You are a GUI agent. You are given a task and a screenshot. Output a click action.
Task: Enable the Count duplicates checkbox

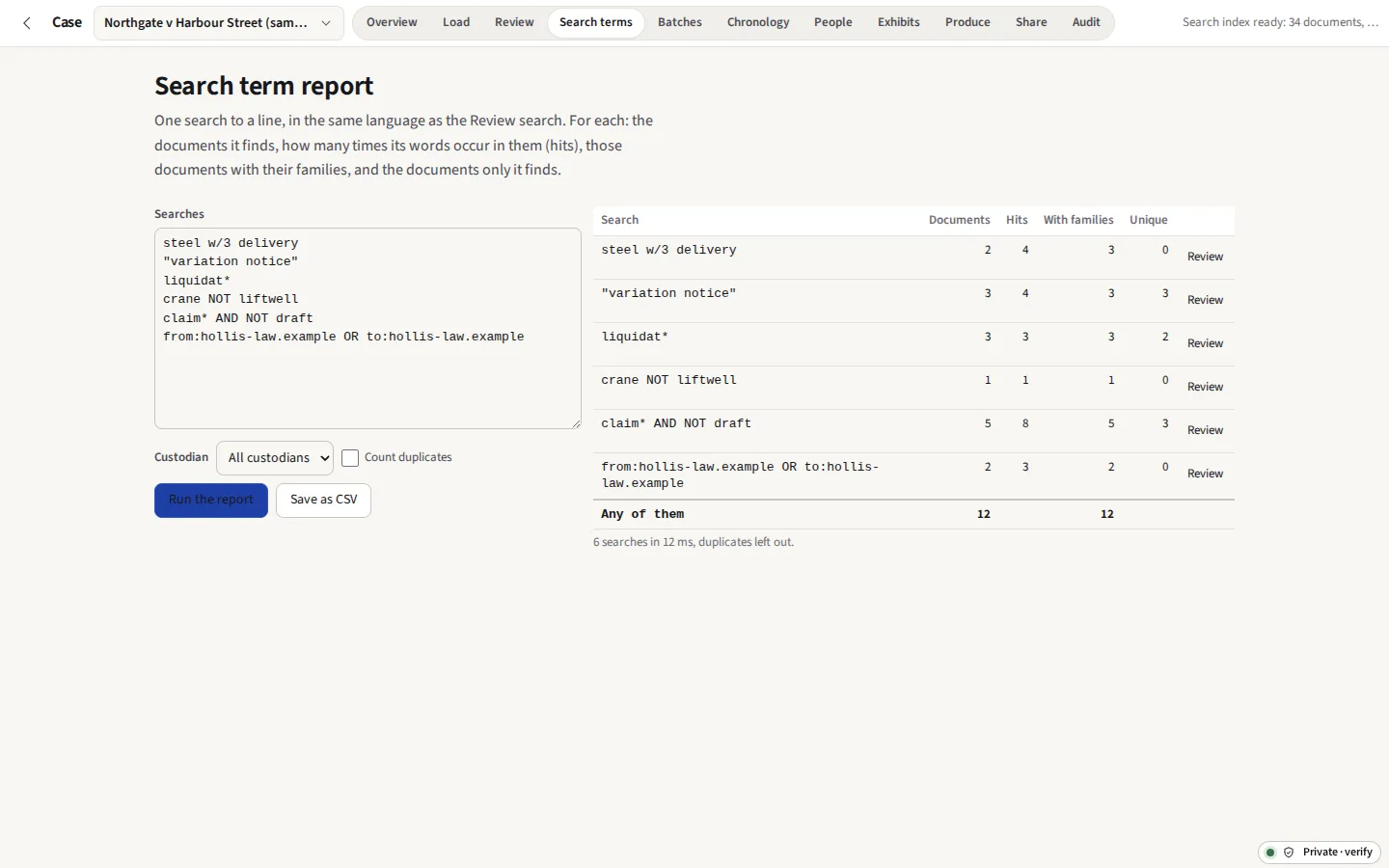[350, 458]
